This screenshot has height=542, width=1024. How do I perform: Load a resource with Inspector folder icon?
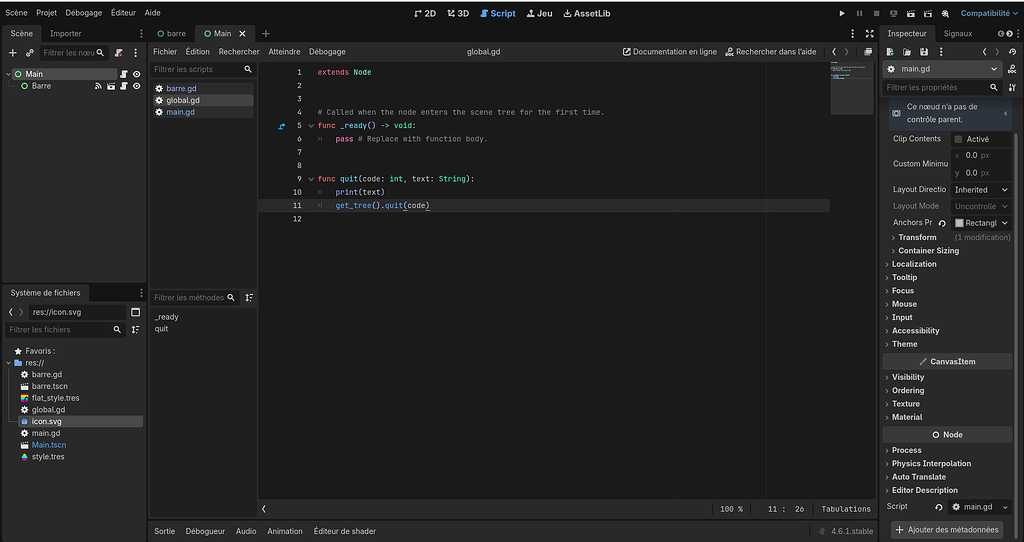907,52
